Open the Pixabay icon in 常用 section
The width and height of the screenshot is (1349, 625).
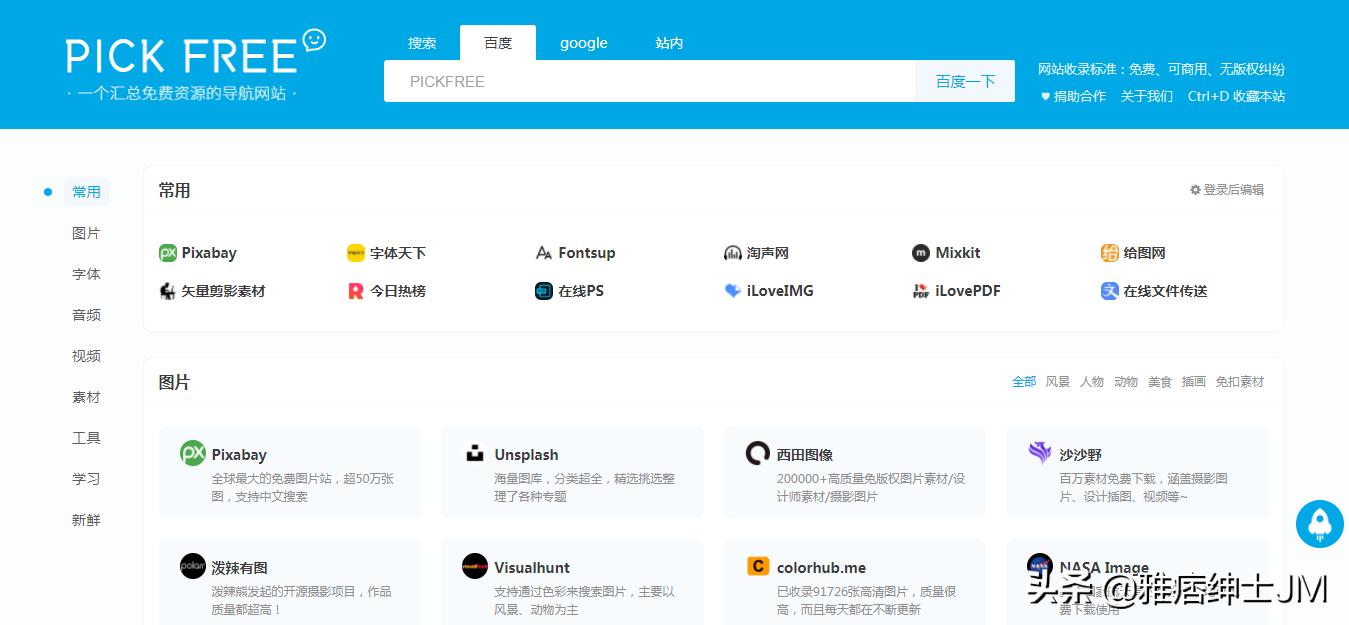[167, 253]
